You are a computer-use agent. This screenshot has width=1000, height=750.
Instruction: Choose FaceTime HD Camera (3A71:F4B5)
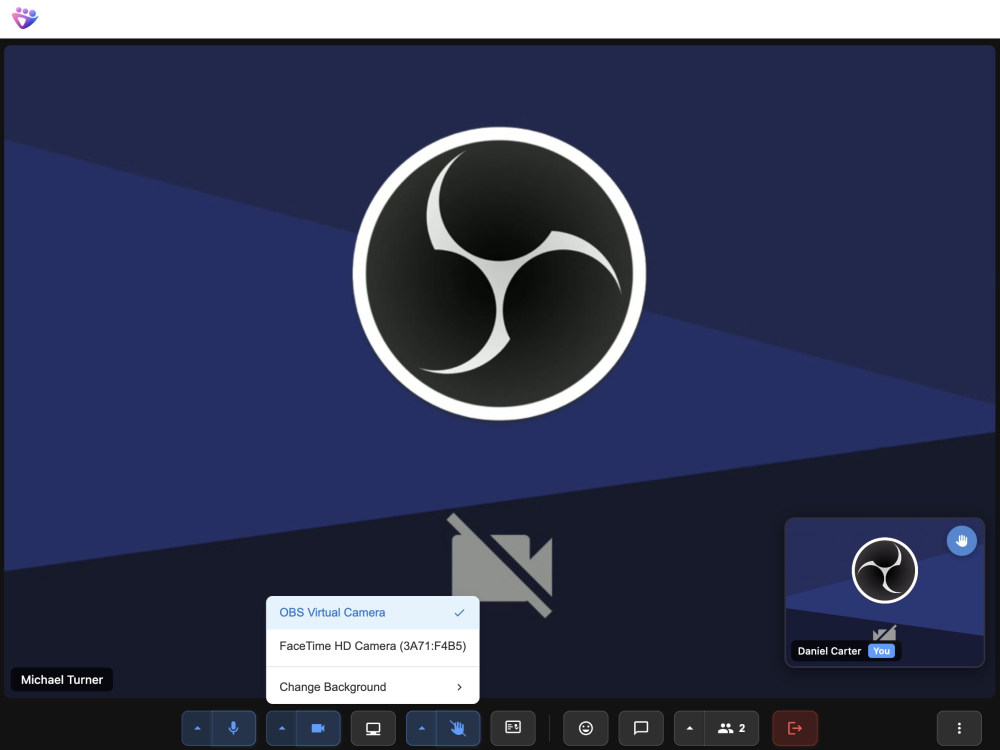[372, 646]
